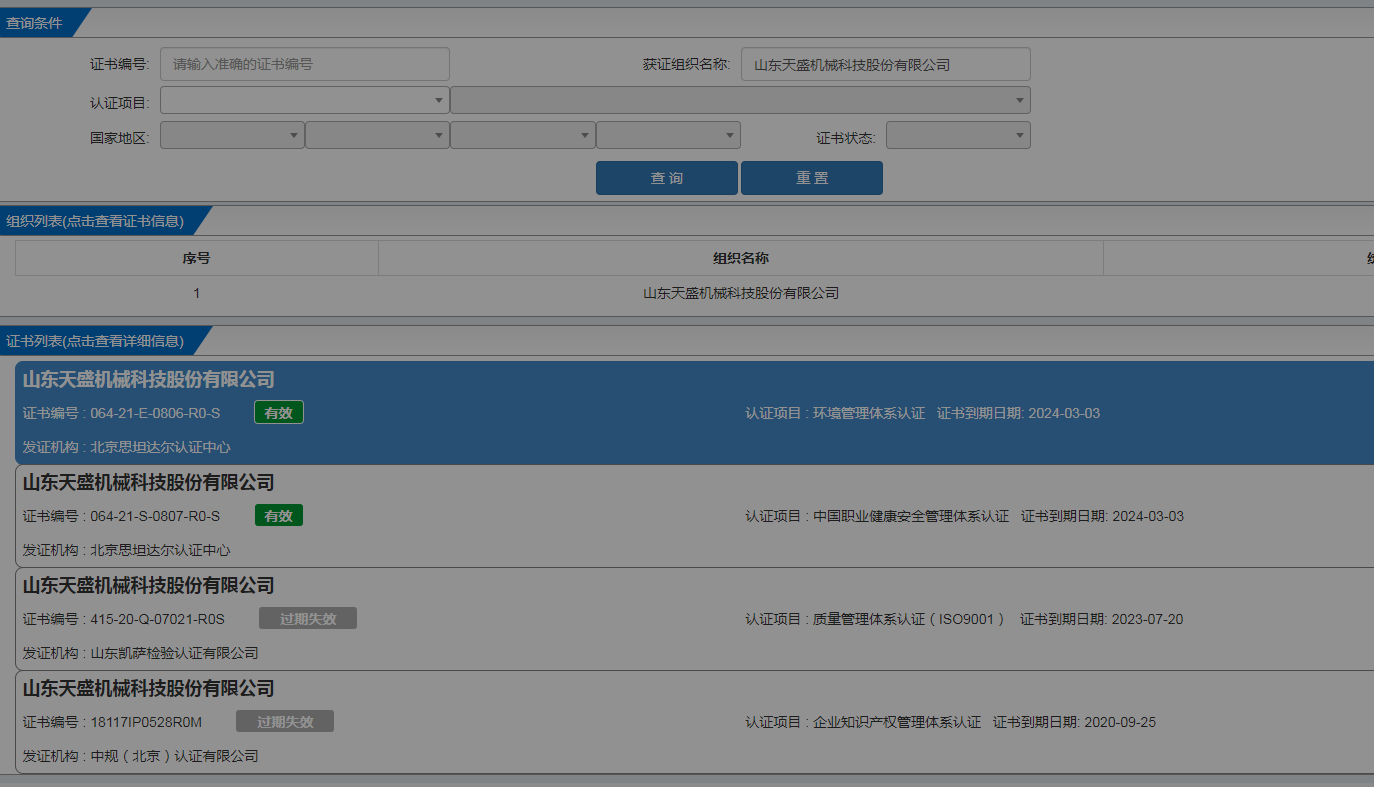
Task: Click issuer 中规（北京）认证有限公司
Action: (x=174, y=756)
